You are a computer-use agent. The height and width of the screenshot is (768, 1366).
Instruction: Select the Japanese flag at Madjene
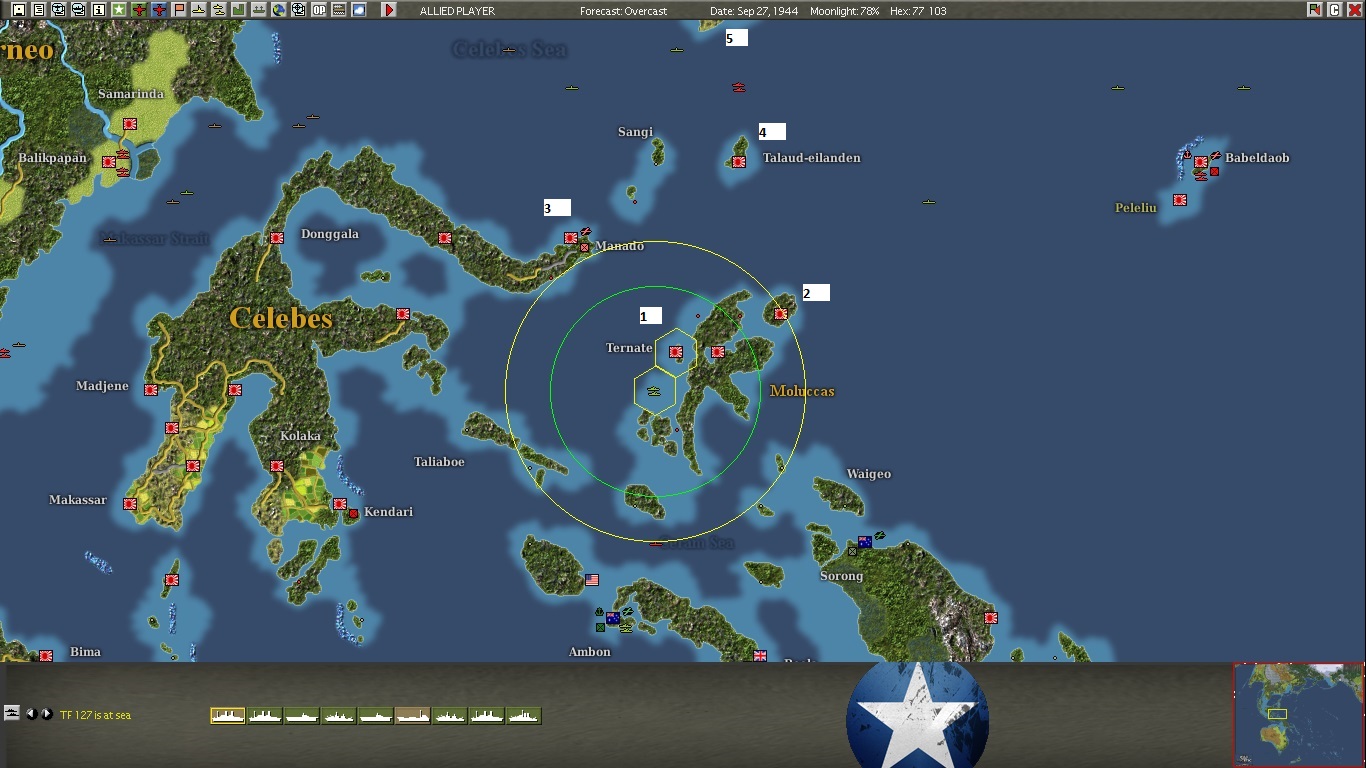151,390
